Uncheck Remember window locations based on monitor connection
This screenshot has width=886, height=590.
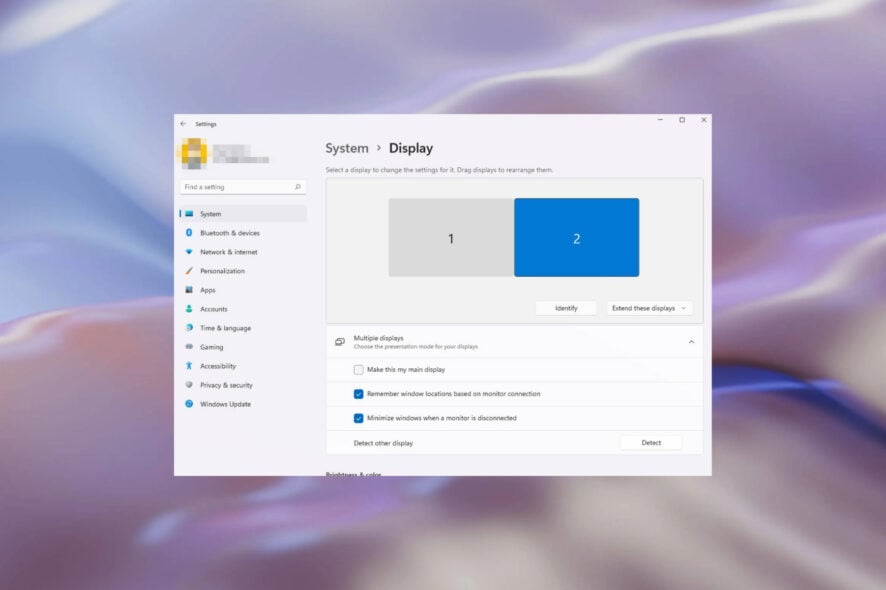coord(358,394)
